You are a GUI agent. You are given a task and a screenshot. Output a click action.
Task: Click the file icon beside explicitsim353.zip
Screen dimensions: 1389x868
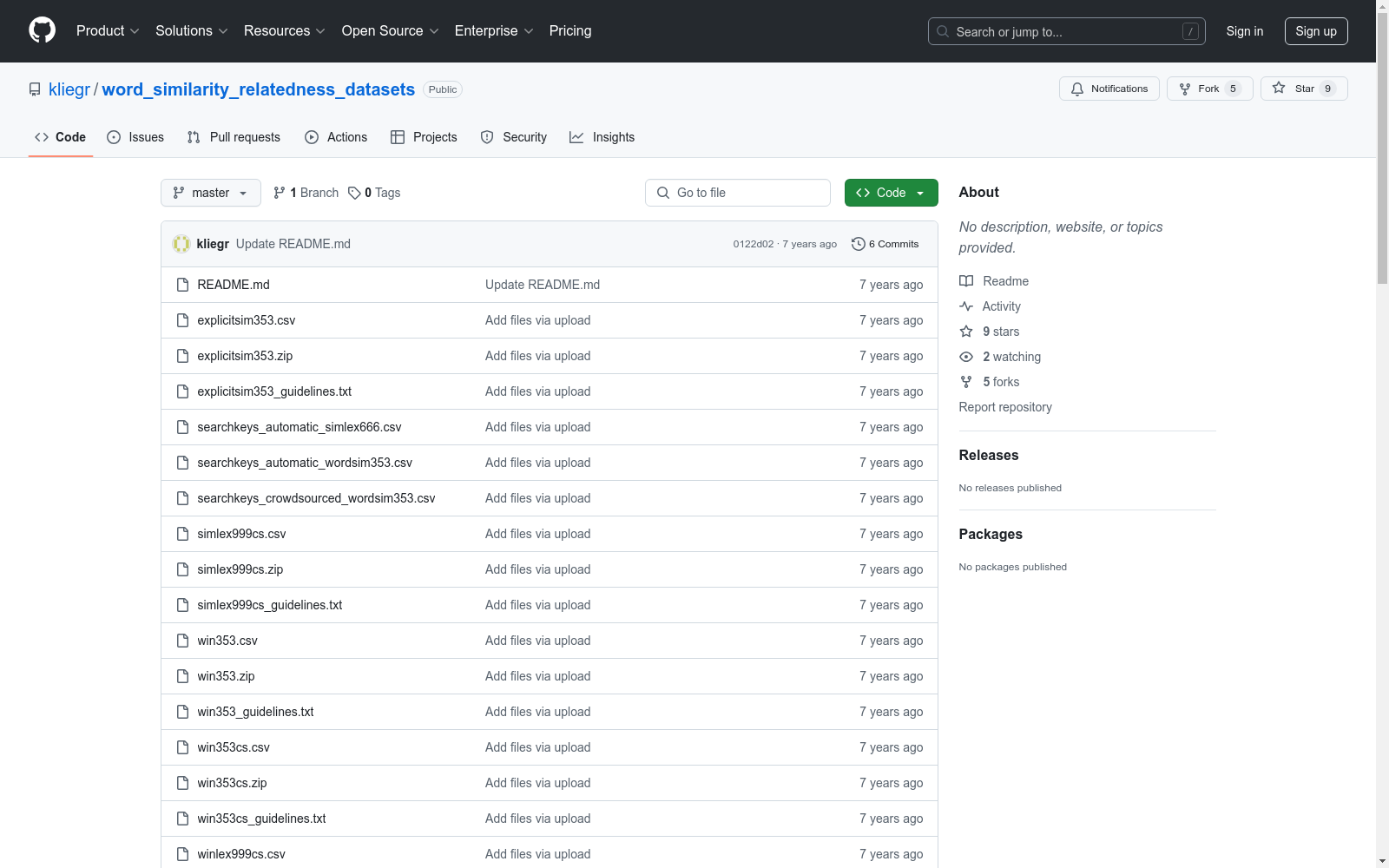(182, 356)
